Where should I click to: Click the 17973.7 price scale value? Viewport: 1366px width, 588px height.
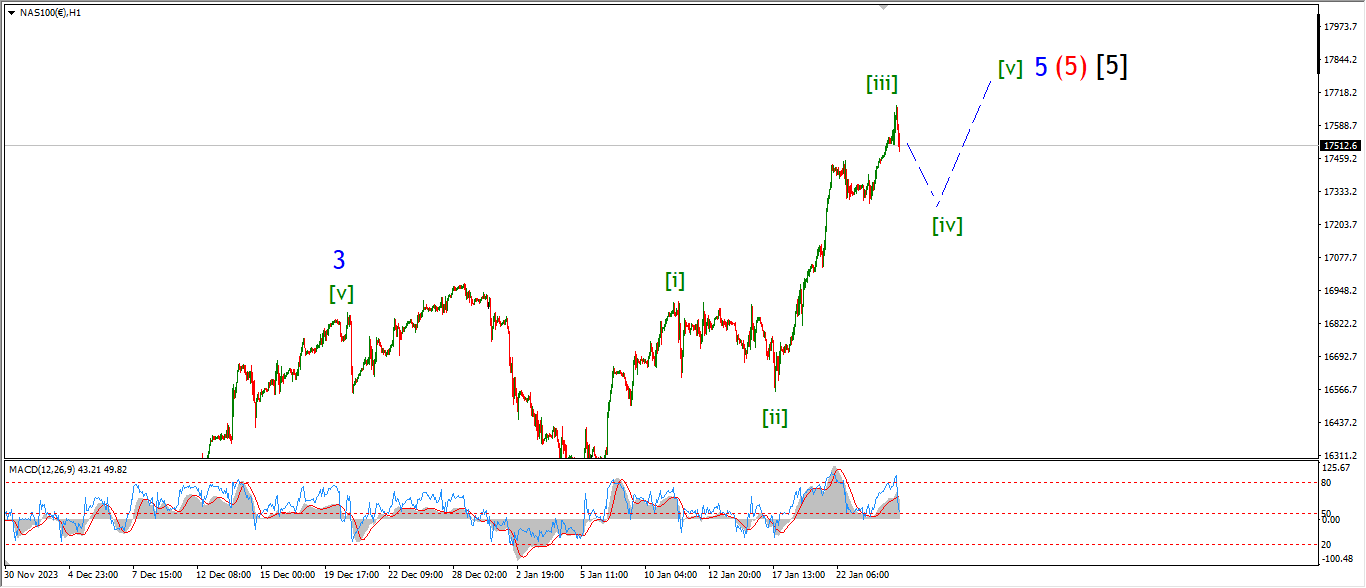1339,27
